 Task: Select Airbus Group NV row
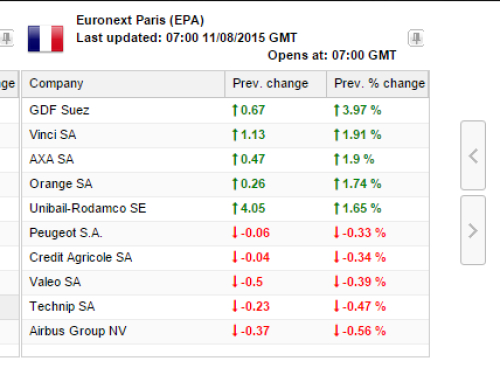point(225,331)
